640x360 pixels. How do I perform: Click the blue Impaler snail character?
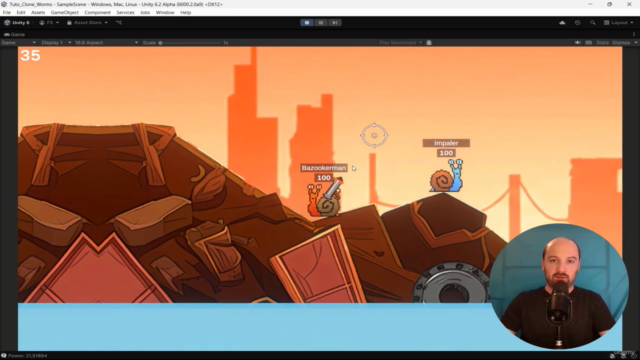click(x=446, y=176)
